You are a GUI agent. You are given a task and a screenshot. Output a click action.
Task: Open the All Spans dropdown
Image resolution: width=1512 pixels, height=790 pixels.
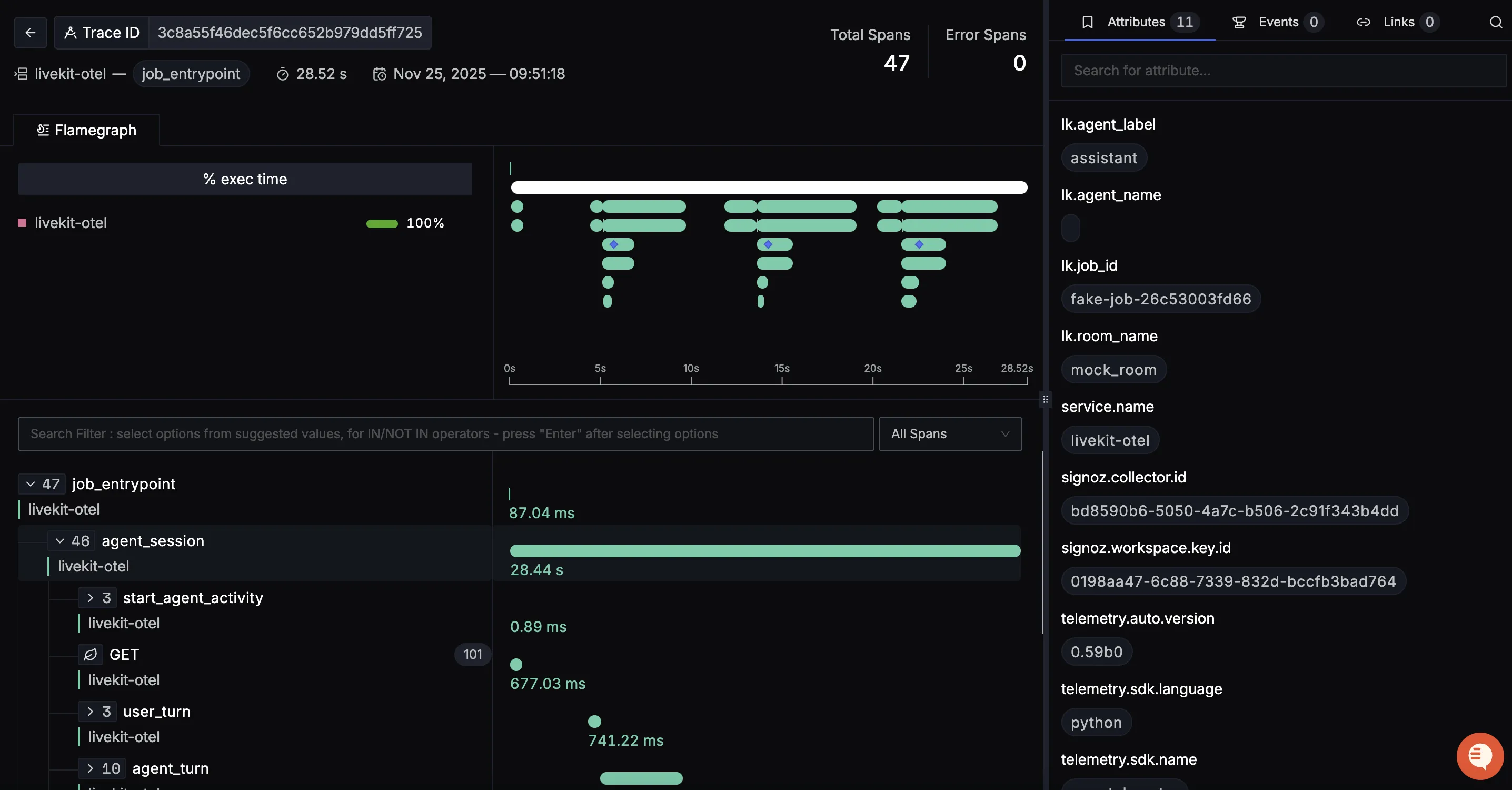click(950, 434)
